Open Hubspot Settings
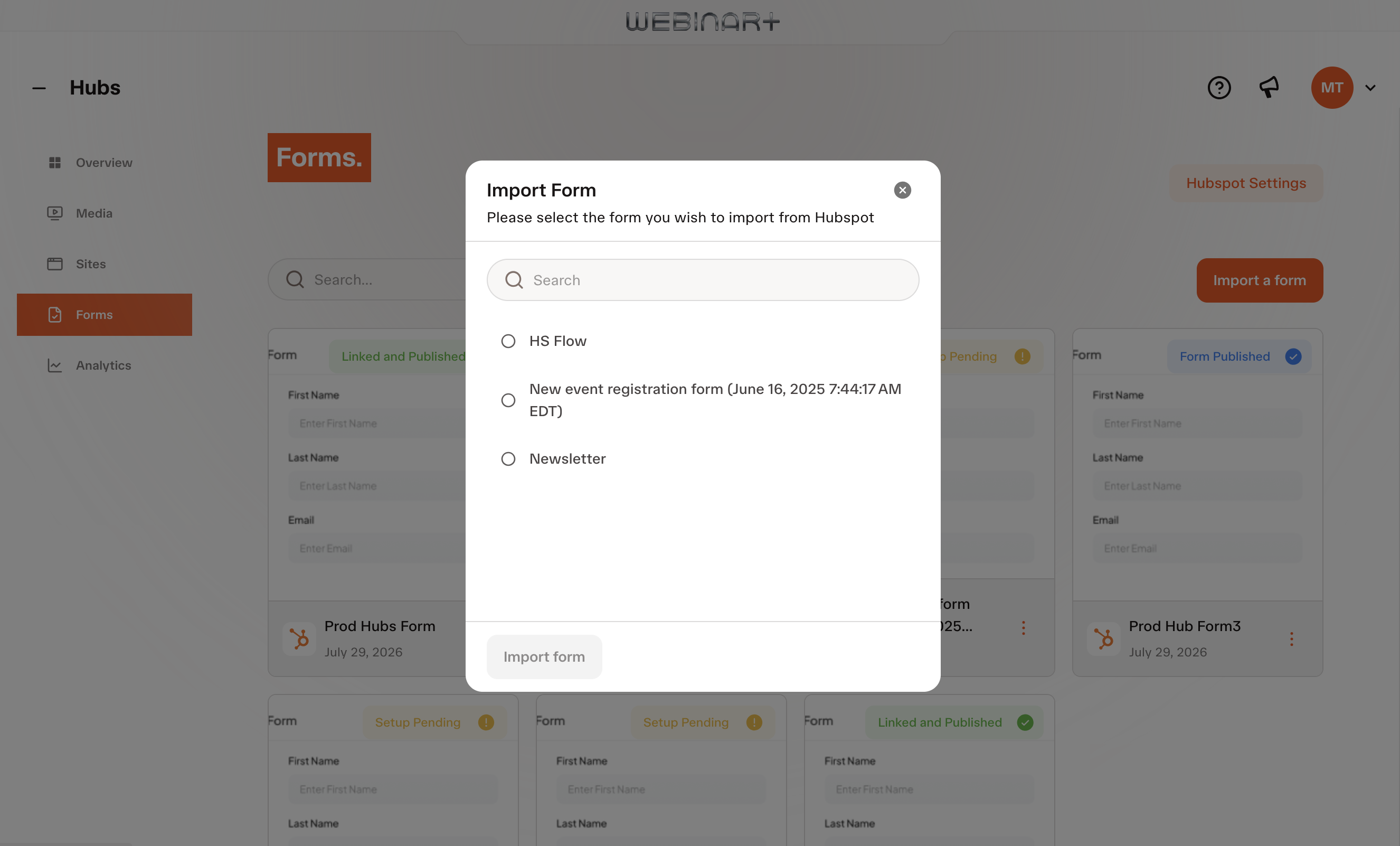 [1246, 183]
